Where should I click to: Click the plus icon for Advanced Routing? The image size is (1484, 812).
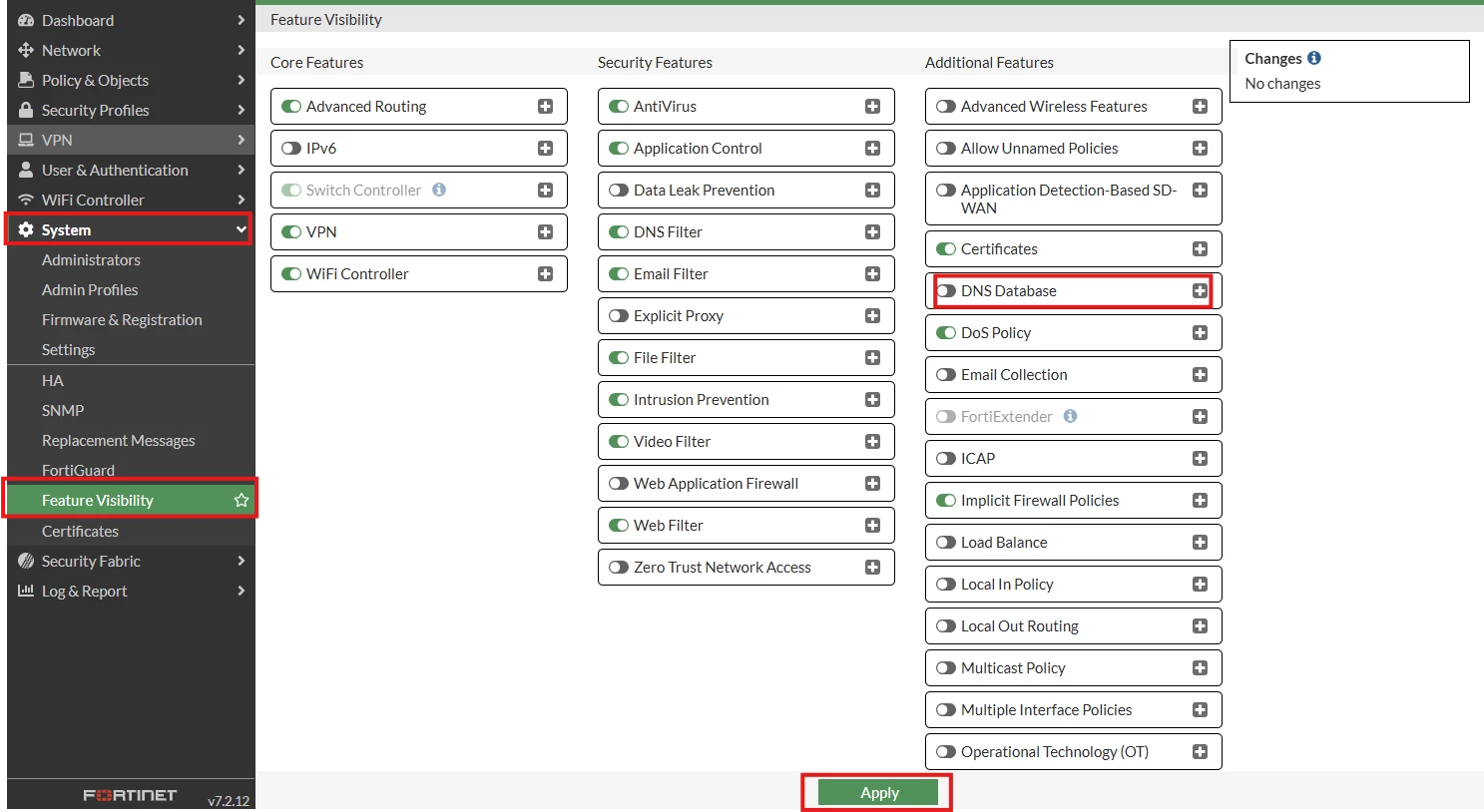(545, 106)
